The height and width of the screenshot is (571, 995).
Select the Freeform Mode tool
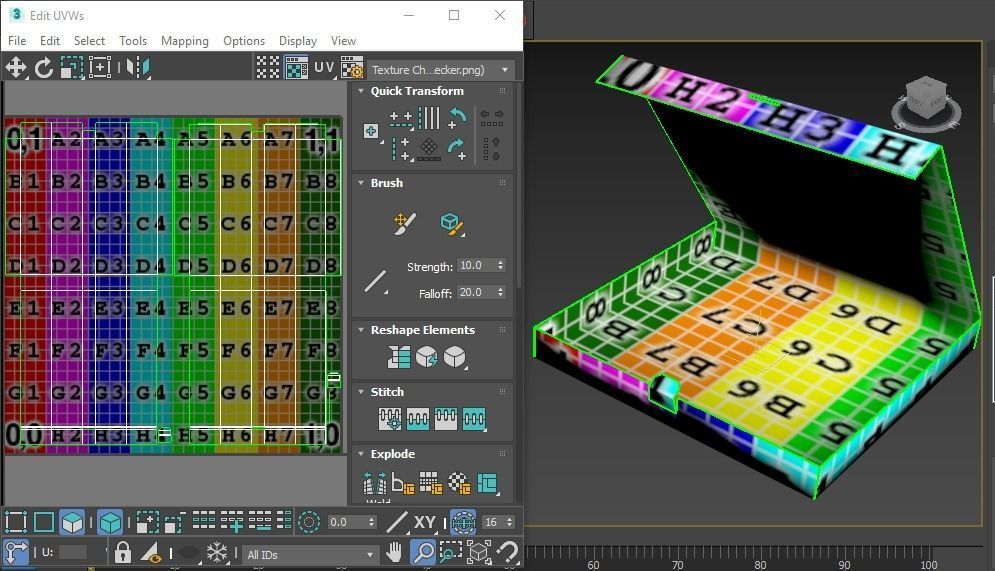pyautogui.click(x=100, y=68)
